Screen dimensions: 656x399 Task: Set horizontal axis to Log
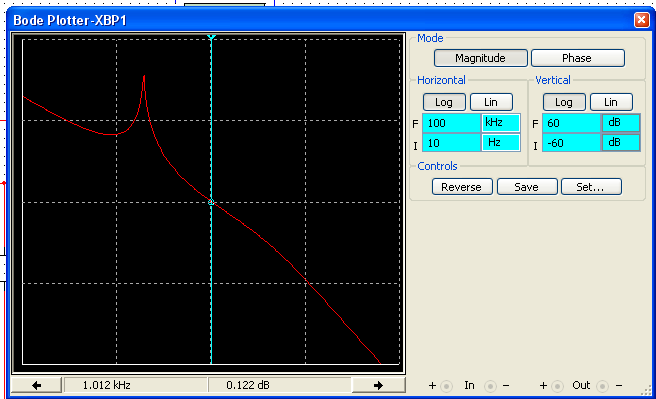tap(444, 102)
